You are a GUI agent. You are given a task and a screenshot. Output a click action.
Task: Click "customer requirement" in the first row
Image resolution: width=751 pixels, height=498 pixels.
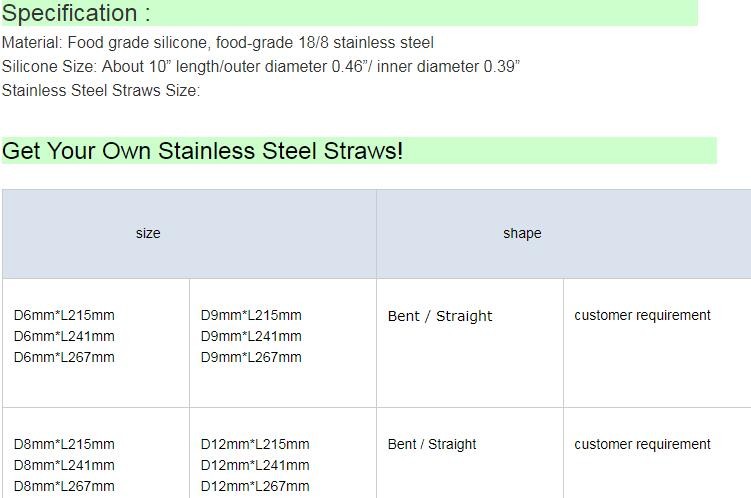tap(642, 315)
